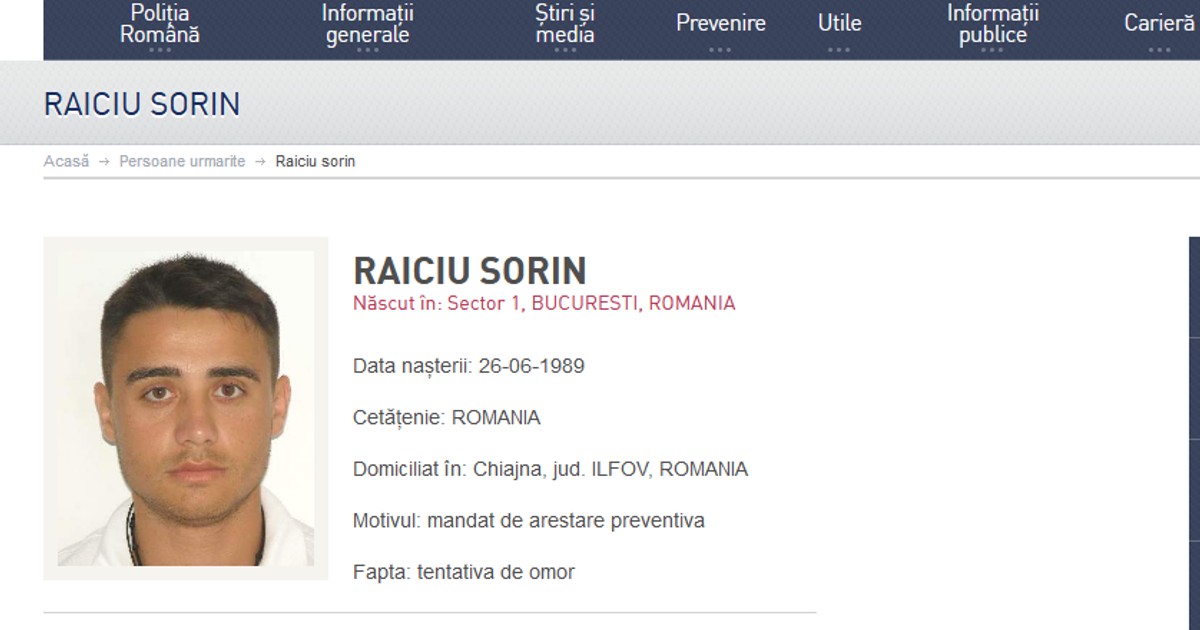Screen dimensions: 1200x630
Task: Open the Carieră menu
Action: (1158, 23)
